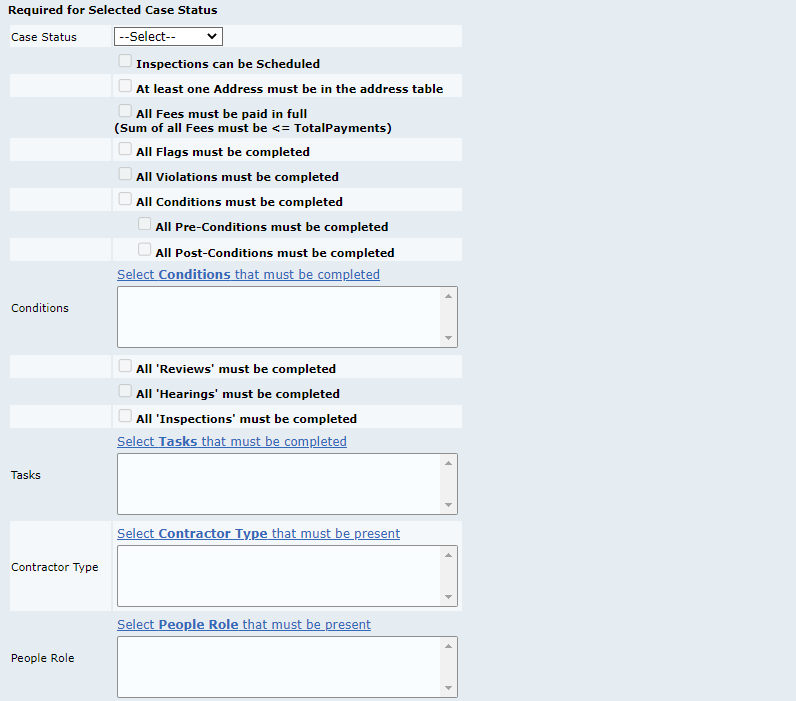Click inside the Conditions list box

279,317
